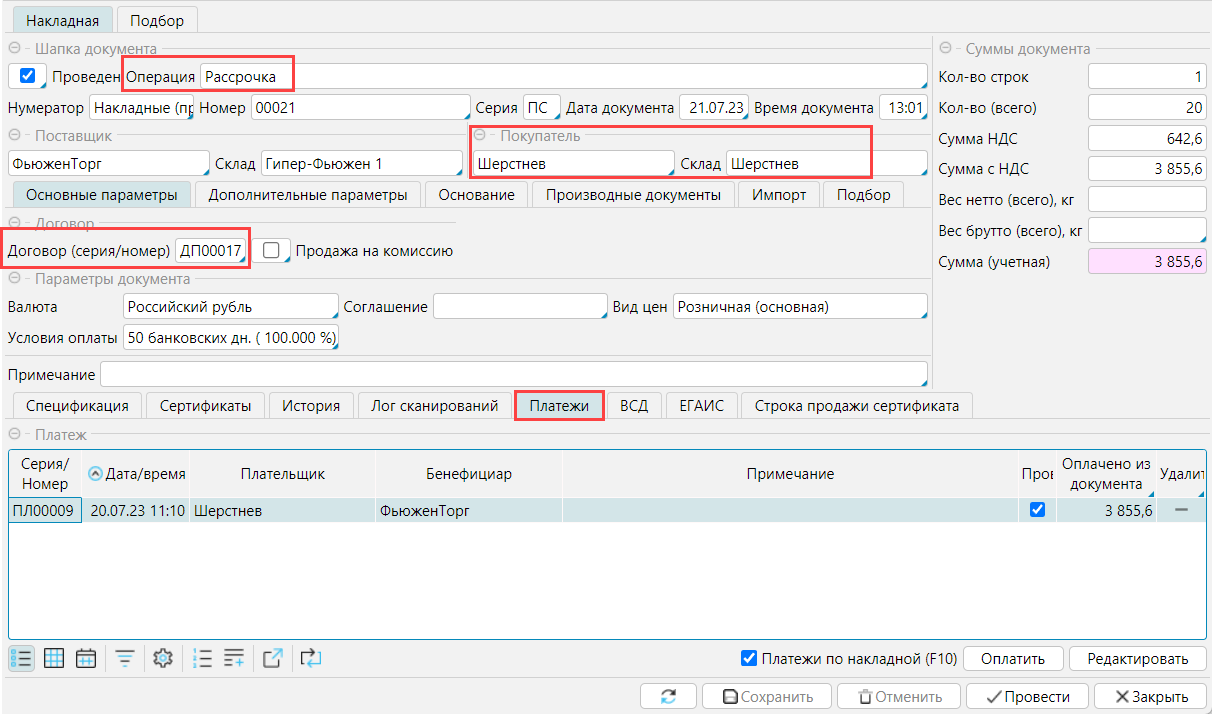Image resolution: width=1212 pixels, height=714 pixels.
Task: Click the numbered list icon
Action: click(202, 658)
